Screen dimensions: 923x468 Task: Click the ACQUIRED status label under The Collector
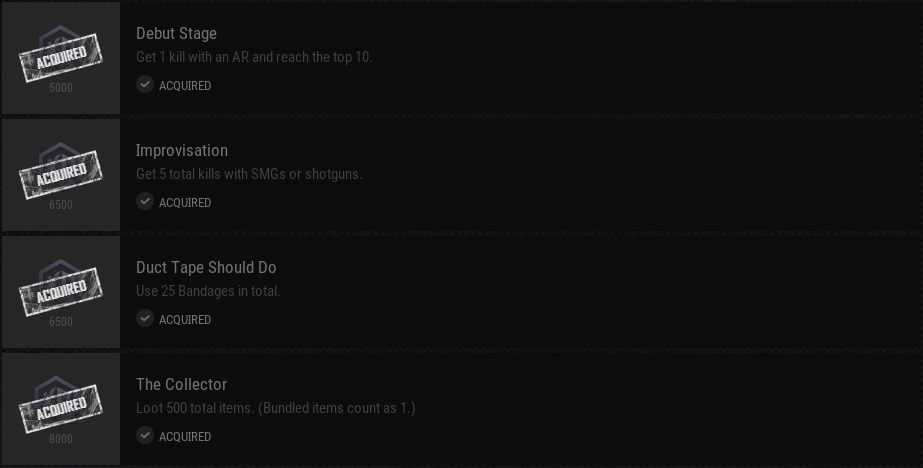pyautogui.click(x=185, y=437)
